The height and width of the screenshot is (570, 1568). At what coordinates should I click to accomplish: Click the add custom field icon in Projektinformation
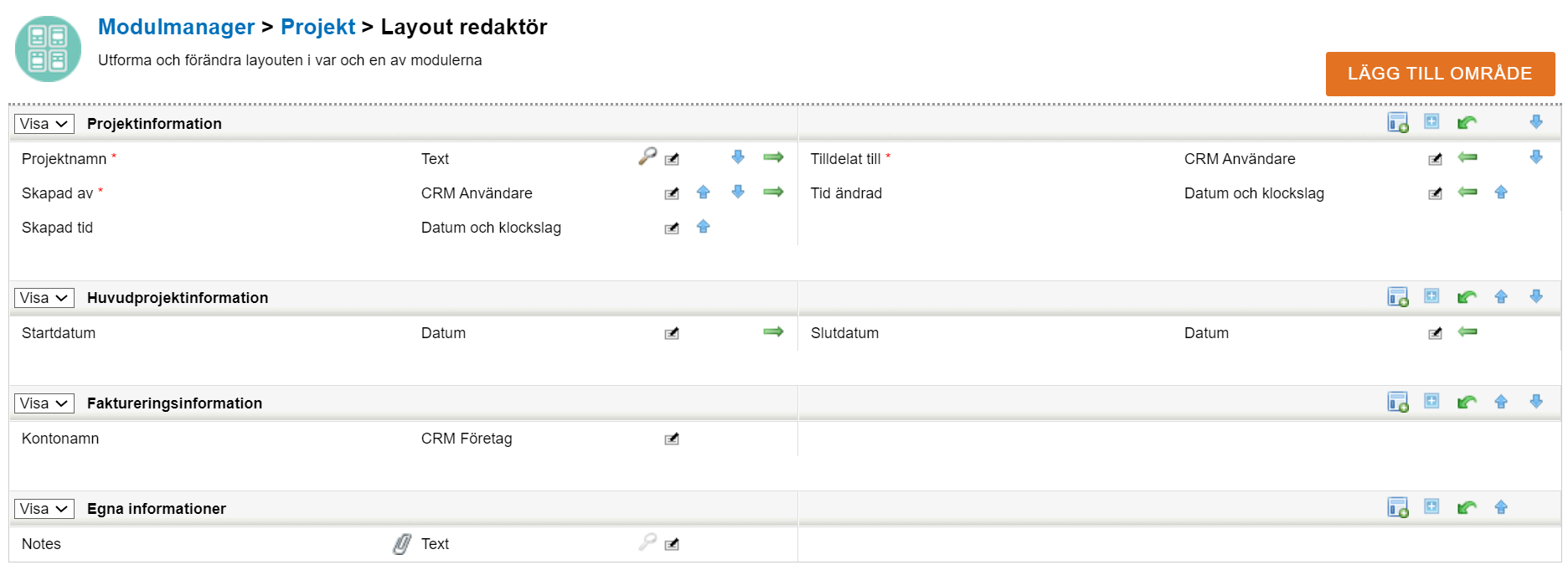1397,123
